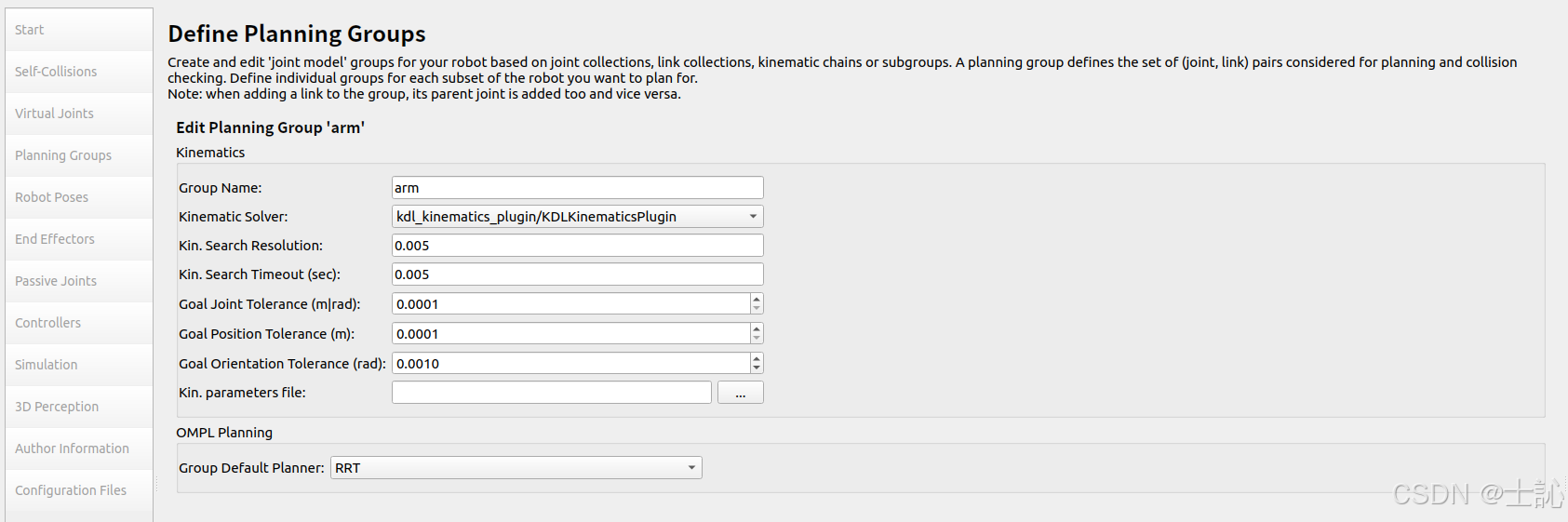Switch to the Controllers tab
Screen dimensions: 1568x522
pos(79,323)
